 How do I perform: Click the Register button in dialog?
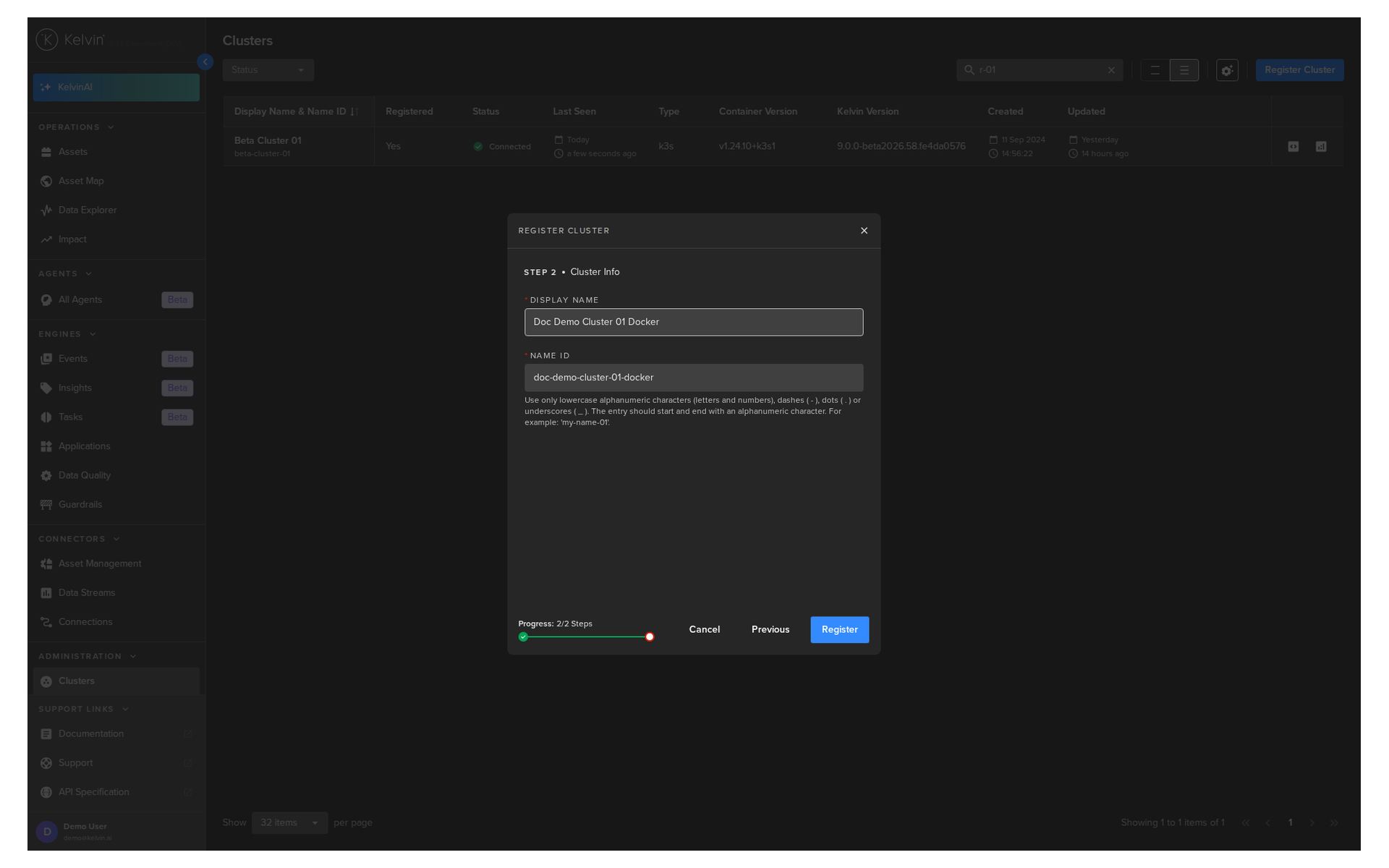[x=839, y=629]
